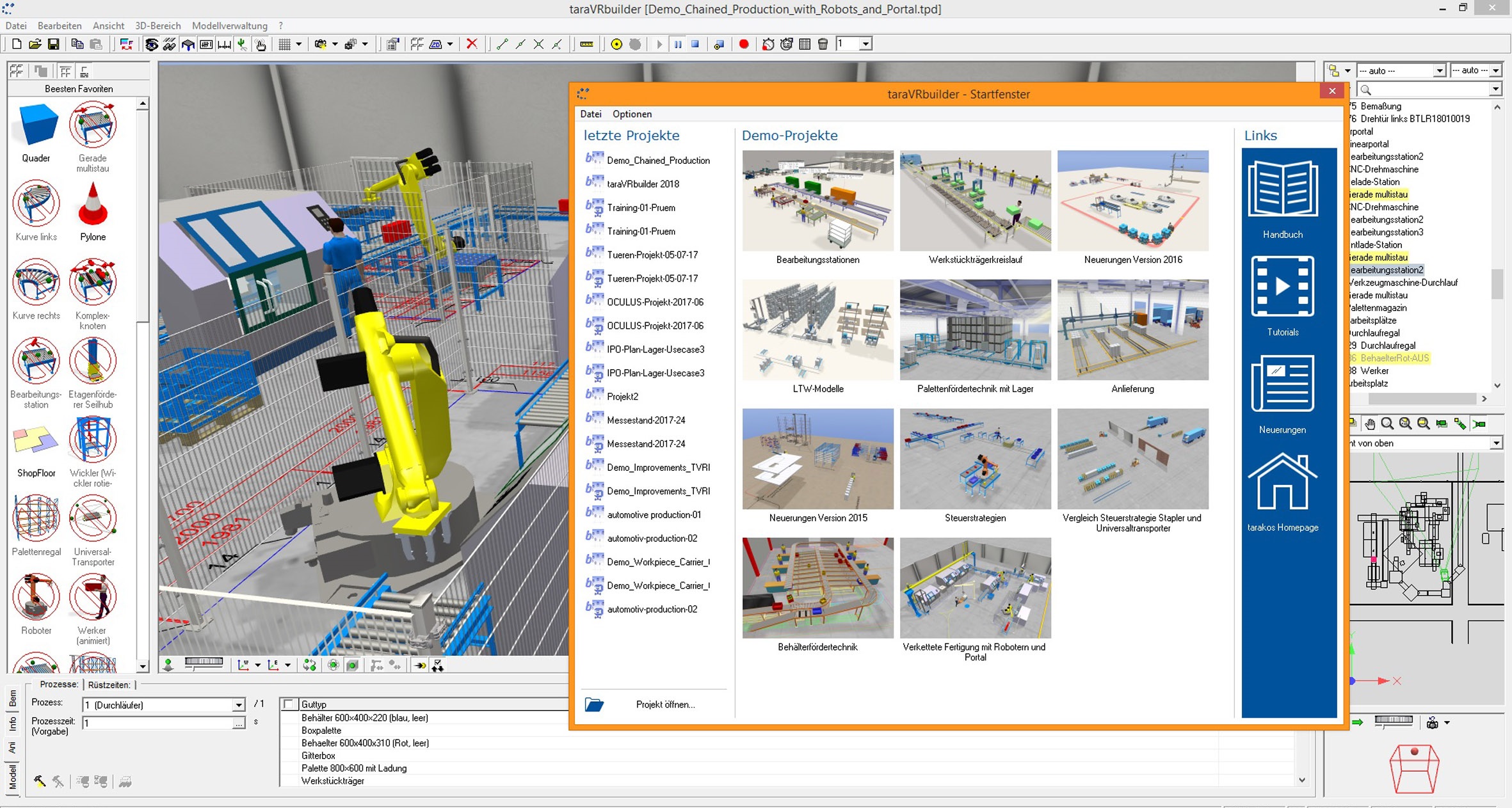Toggle the Guttyp header checkbox

pyautogui.click(x=288, y=704)
